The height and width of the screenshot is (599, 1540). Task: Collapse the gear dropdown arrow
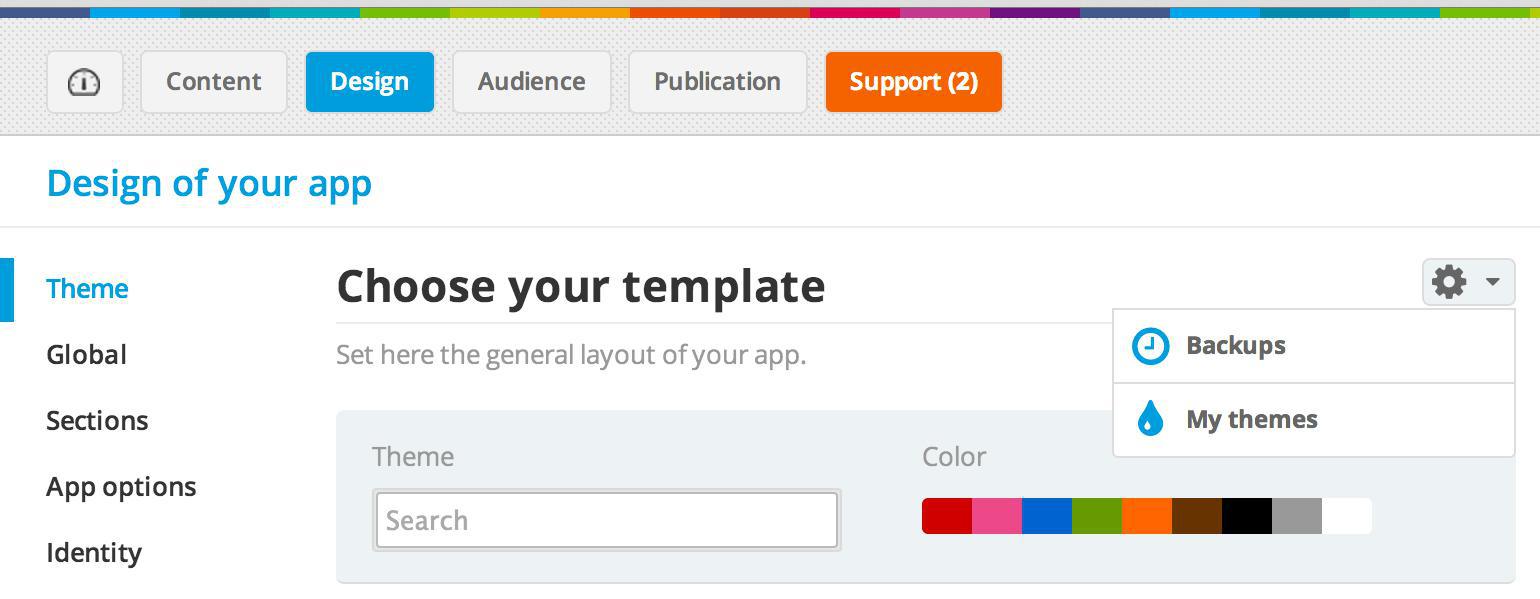1493,282
